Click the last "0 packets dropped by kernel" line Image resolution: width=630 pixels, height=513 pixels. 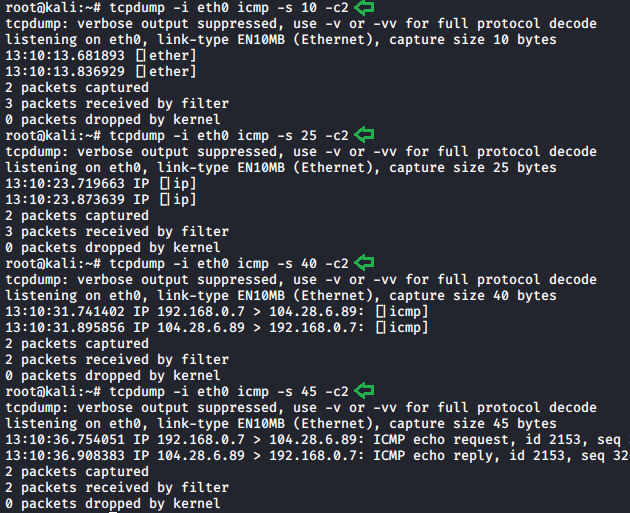112,503
